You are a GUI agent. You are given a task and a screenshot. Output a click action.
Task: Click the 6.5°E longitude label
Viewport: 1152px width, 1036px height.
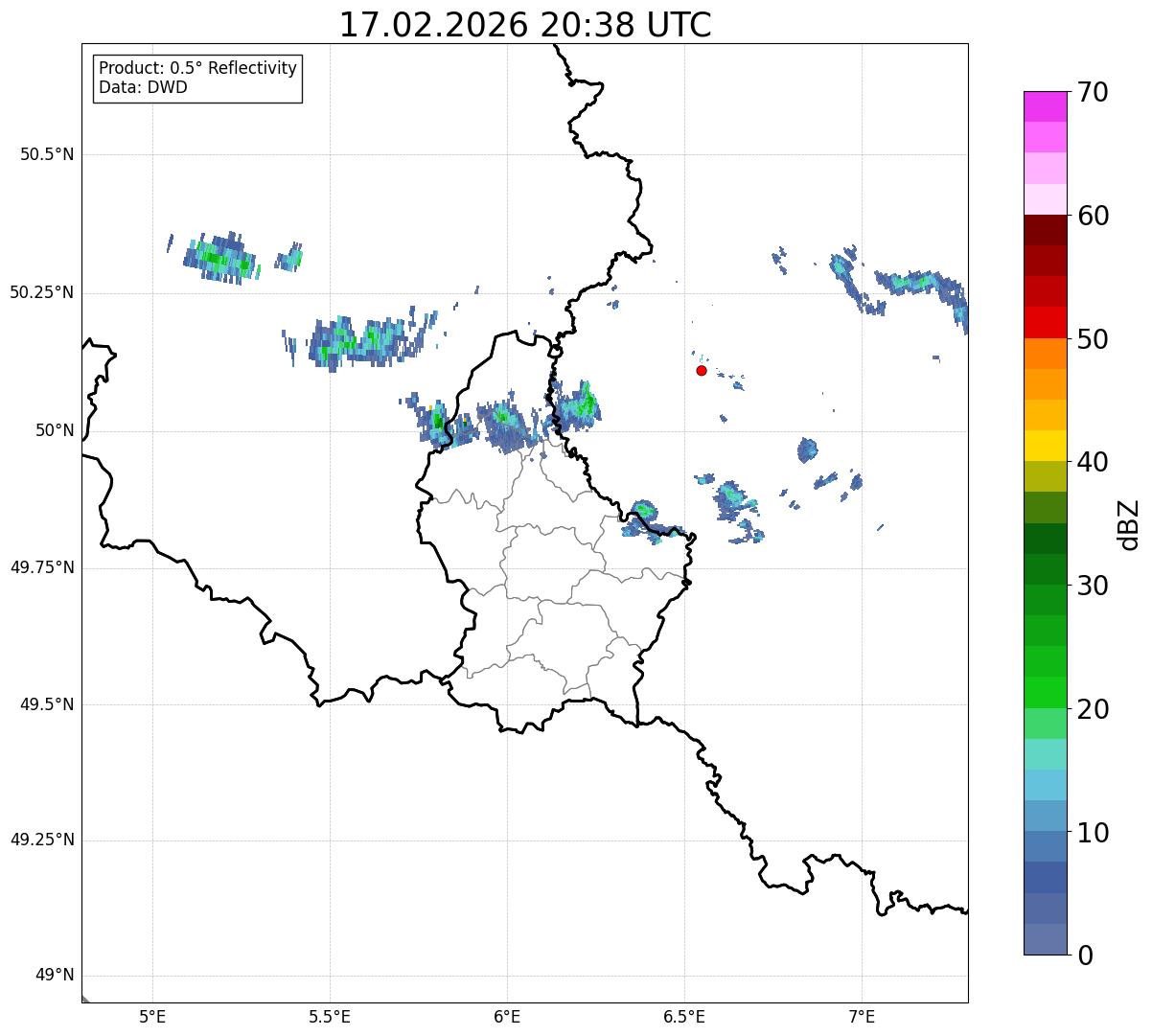coord(684,1016)
